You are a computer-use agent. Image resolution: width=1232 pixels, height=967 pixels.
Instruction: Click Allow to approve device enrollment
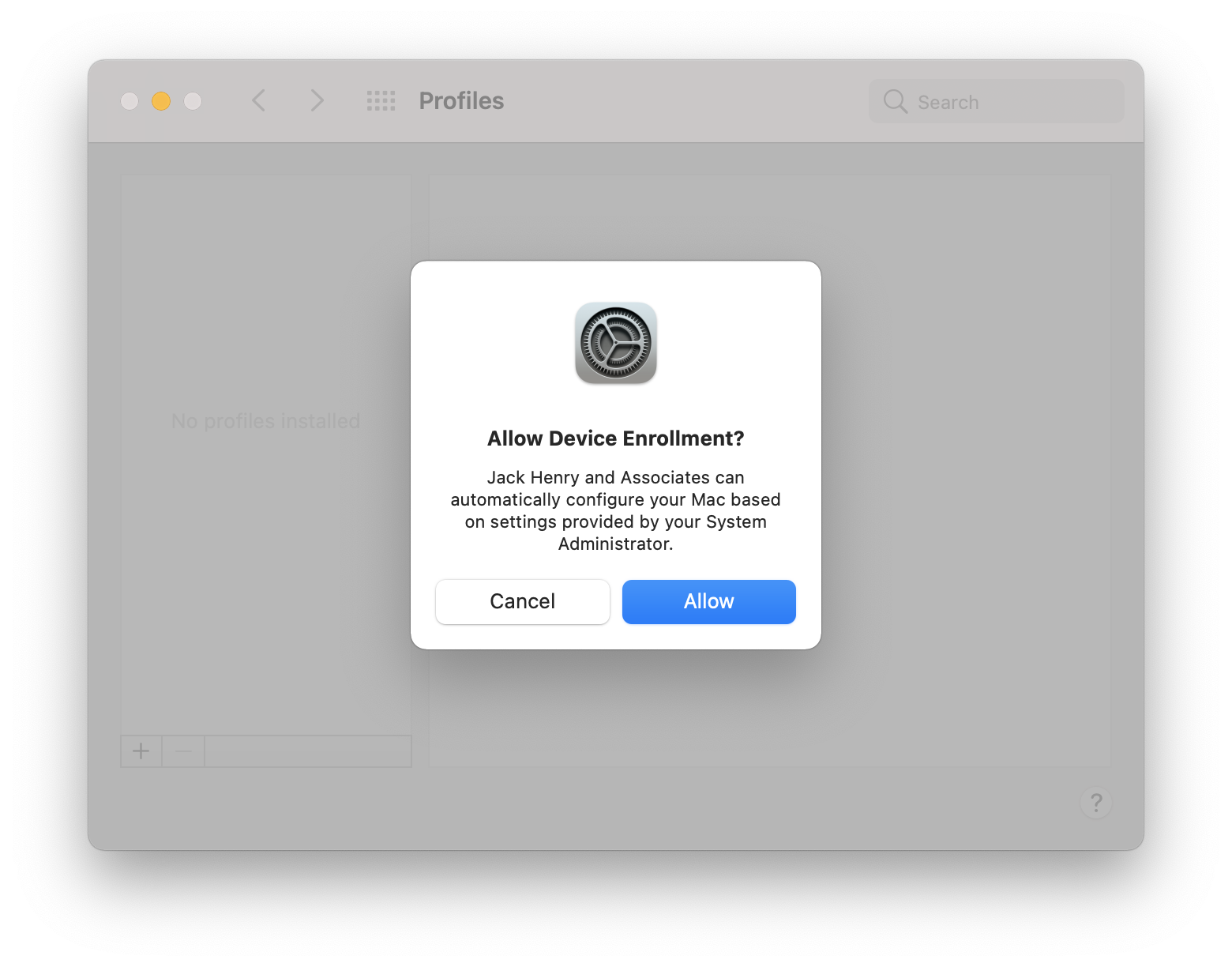708,601
